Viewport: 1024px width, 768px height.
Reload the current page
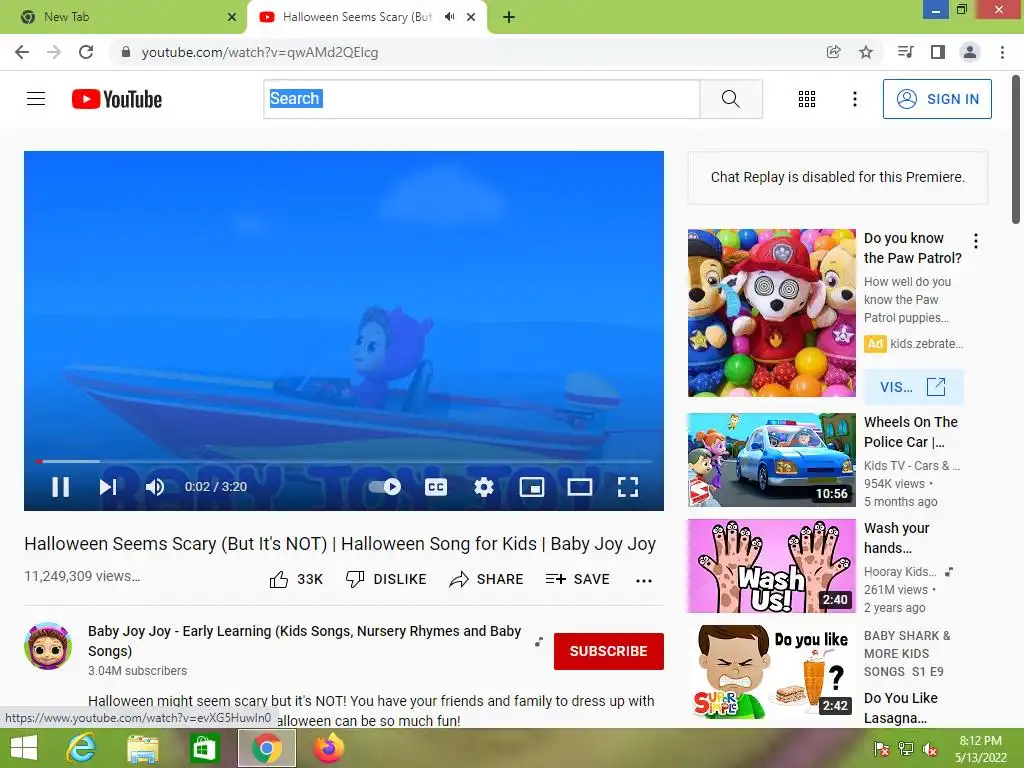point(86,52)
